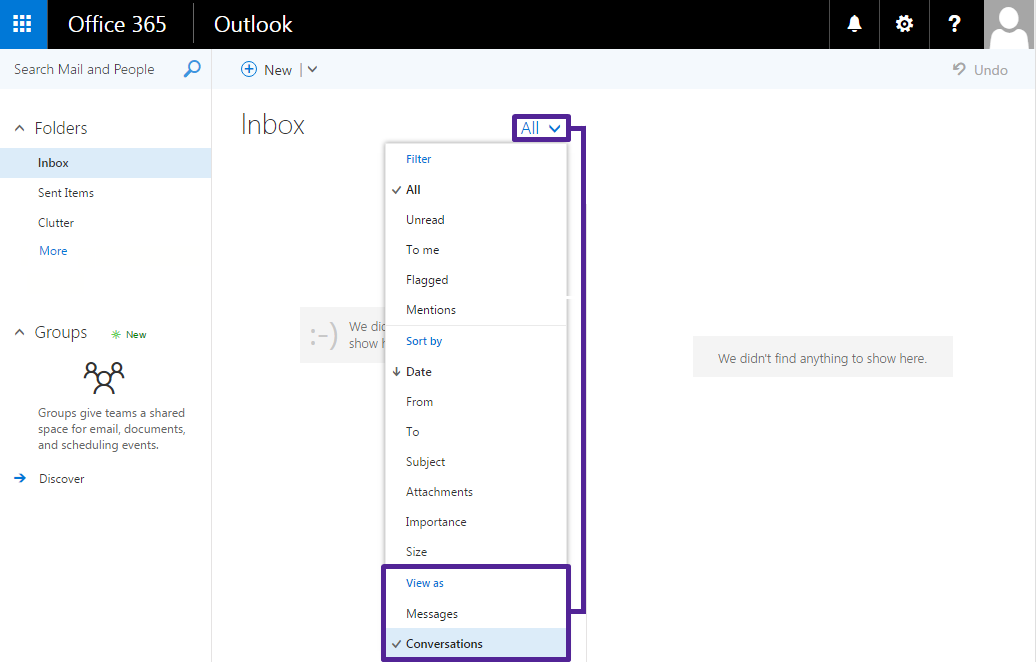
Task: Click the Sort by heading text
Action: click(424, 342)
